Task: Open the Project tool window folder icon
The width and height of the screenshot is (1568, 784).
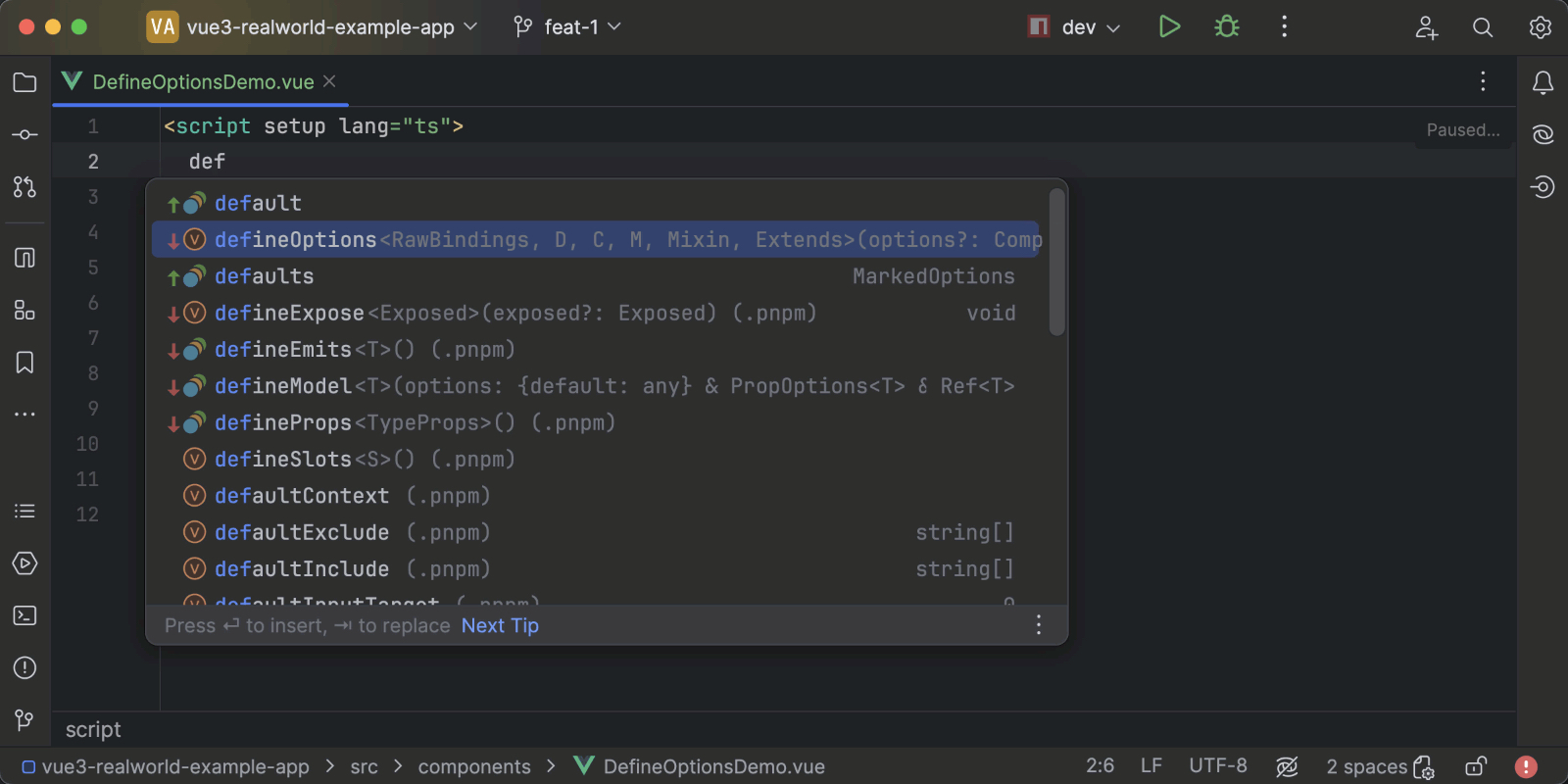Action: click(24, 83)
